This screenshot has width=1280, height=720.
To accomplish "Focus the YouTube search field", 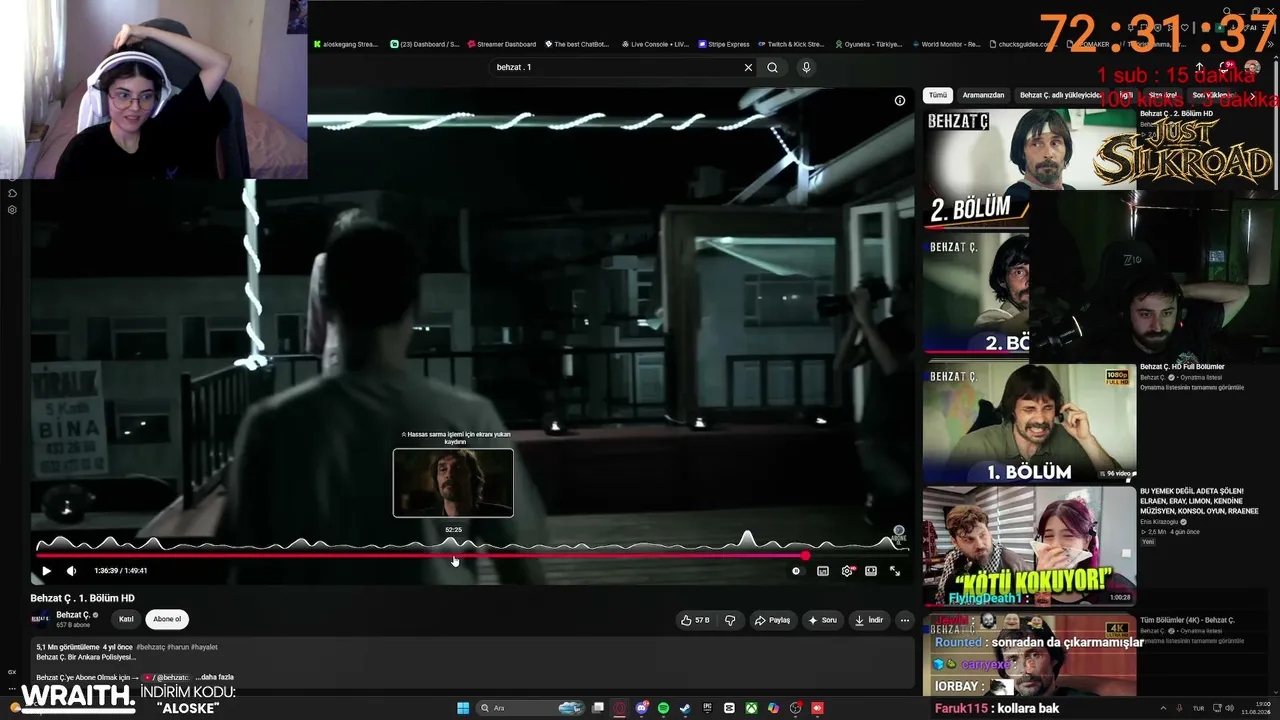I will pos(617,67).
